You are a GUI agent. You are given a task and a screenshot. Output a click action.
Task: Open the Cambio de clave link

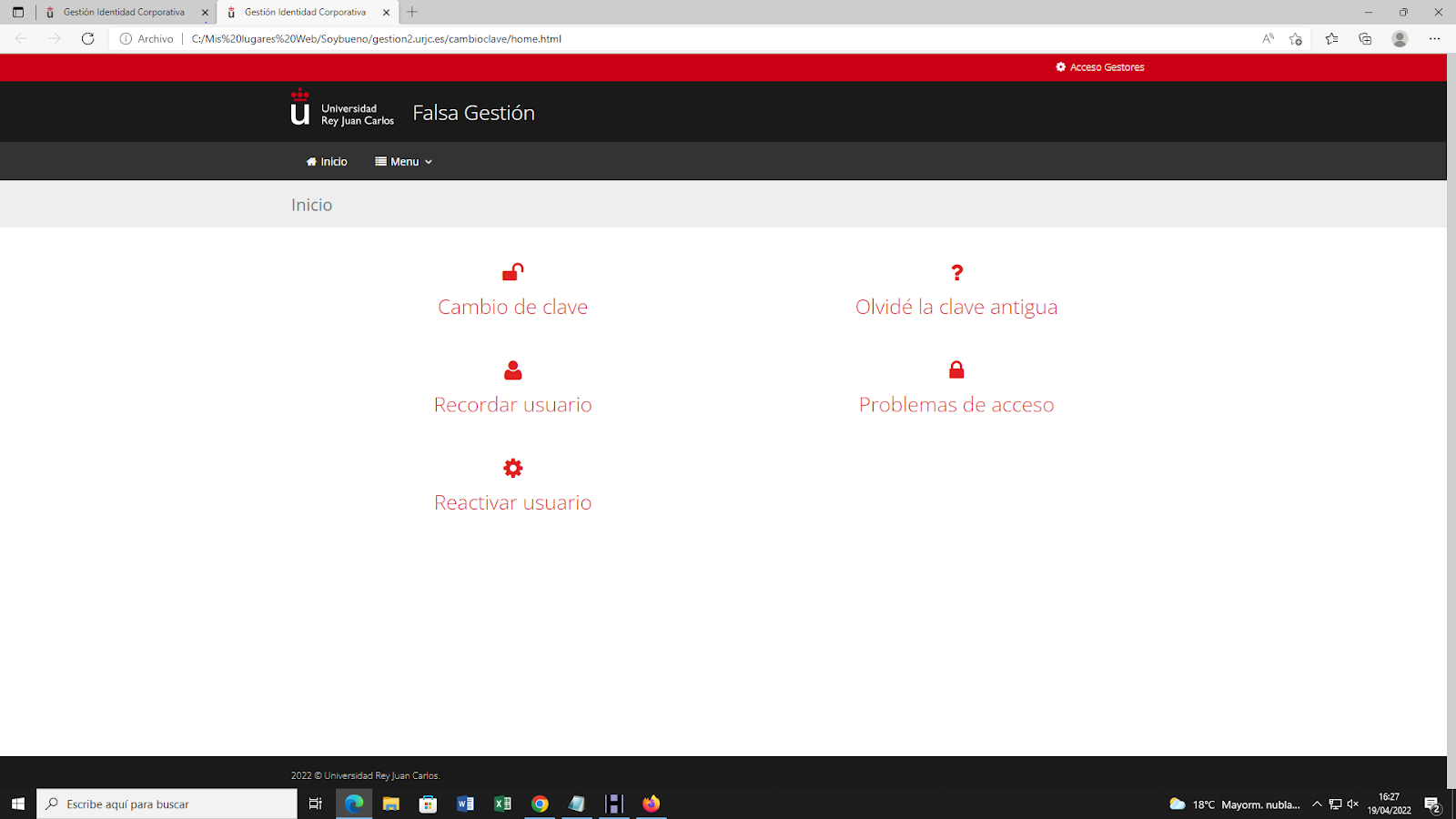513,307
